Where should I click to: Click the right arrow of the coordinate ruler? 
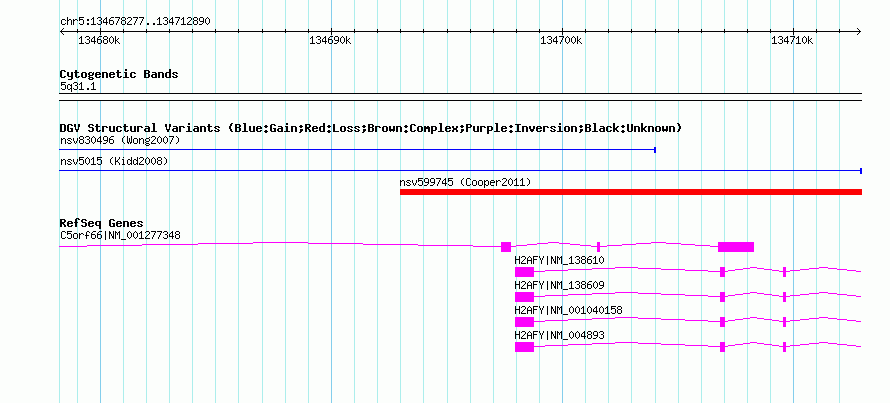859,32
